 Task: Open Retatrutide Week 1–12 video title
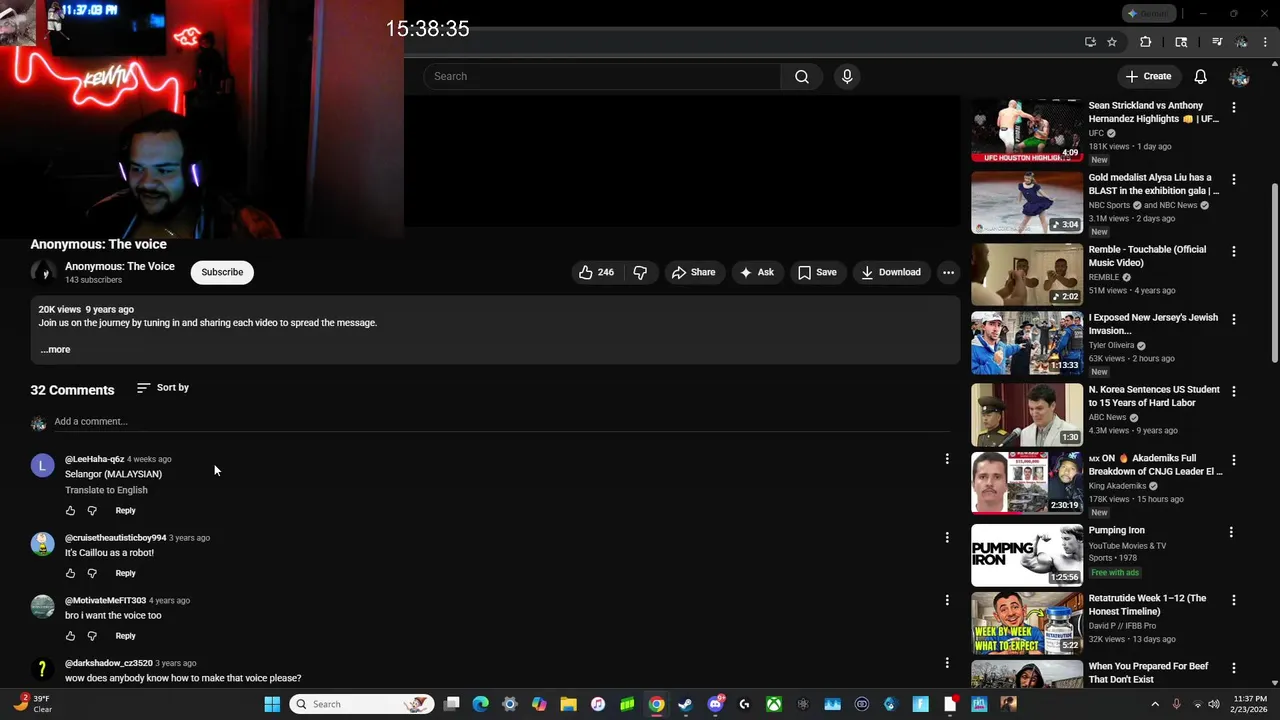pos(1147,605)
